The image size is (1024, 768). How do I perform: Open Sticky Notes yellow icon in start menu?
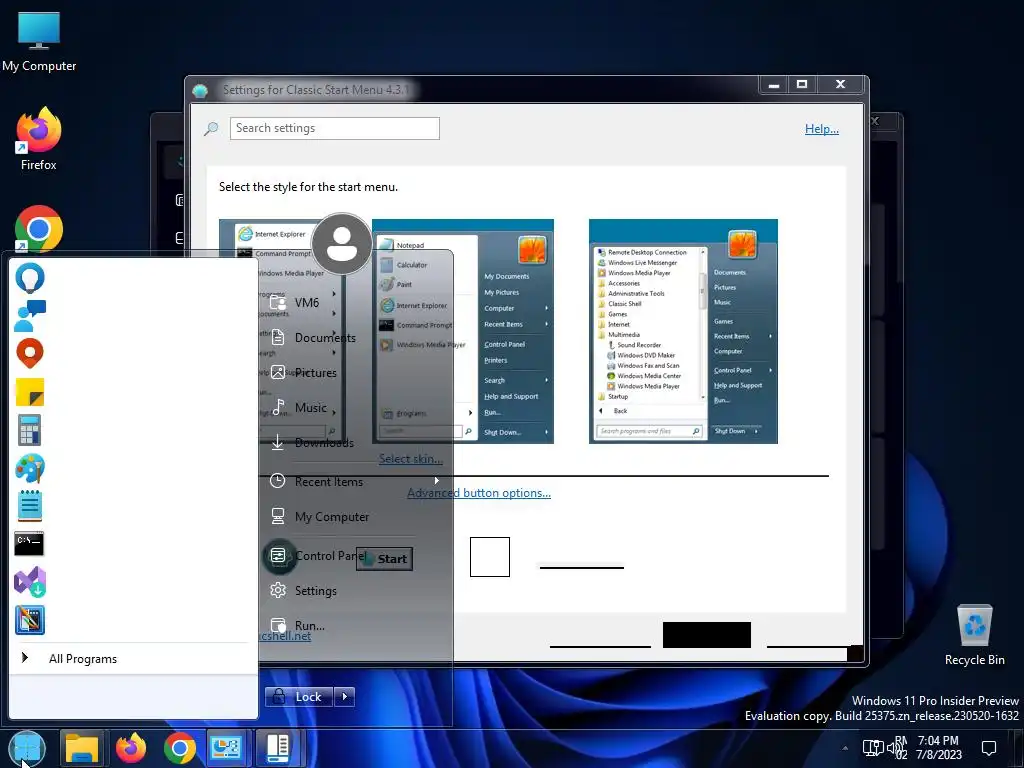(30, 392)
